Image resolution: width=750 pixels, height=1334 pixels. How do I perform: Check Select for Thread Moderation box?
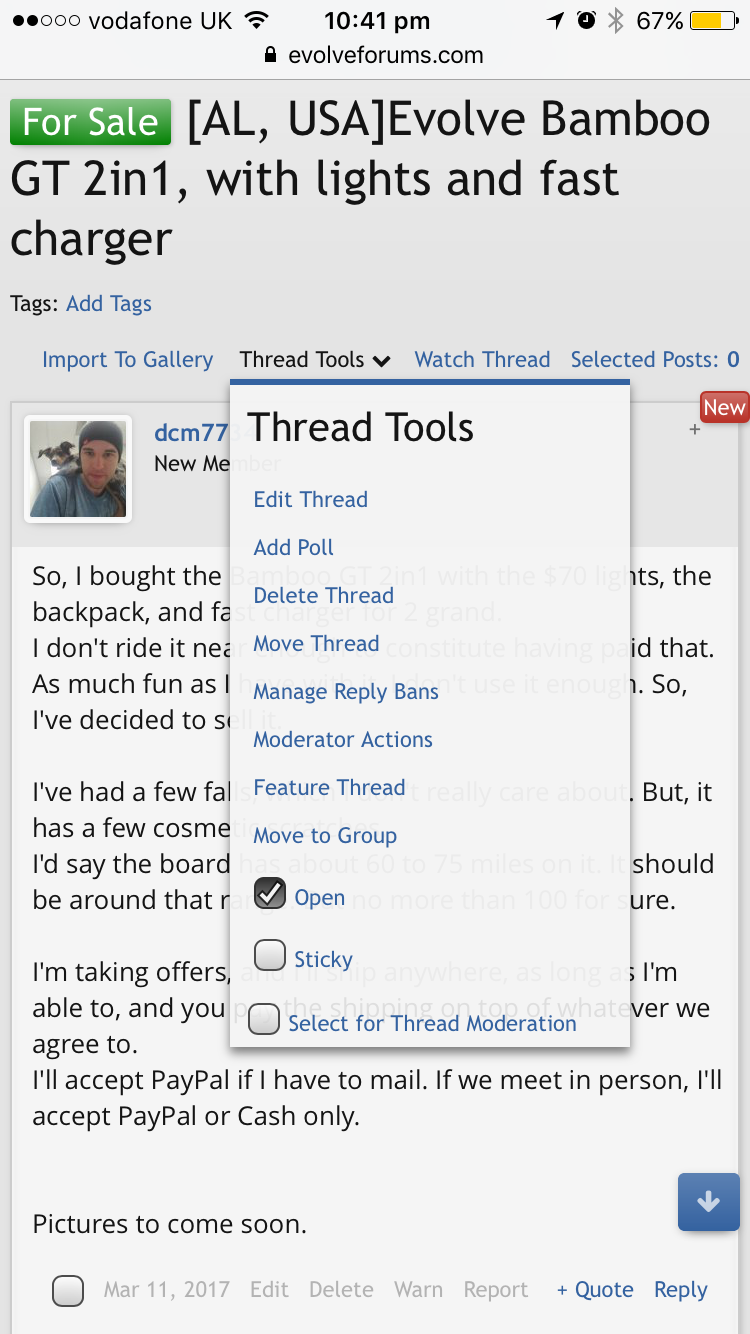pyautogui.click(x=264, y=1019)
